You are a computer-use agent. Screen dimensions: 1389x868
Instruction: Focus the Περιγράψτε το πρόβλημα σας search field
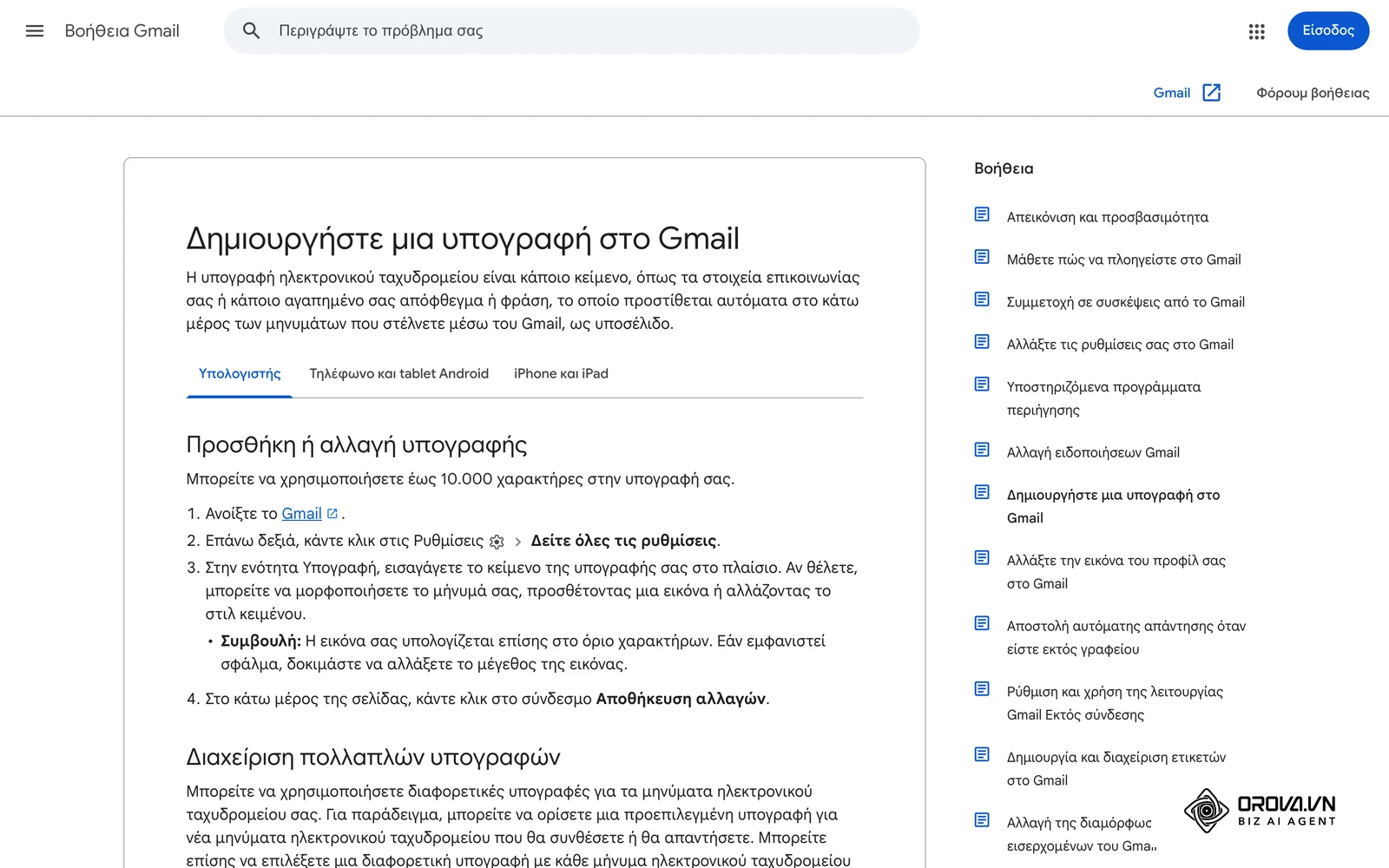click(x=572, y=31)
